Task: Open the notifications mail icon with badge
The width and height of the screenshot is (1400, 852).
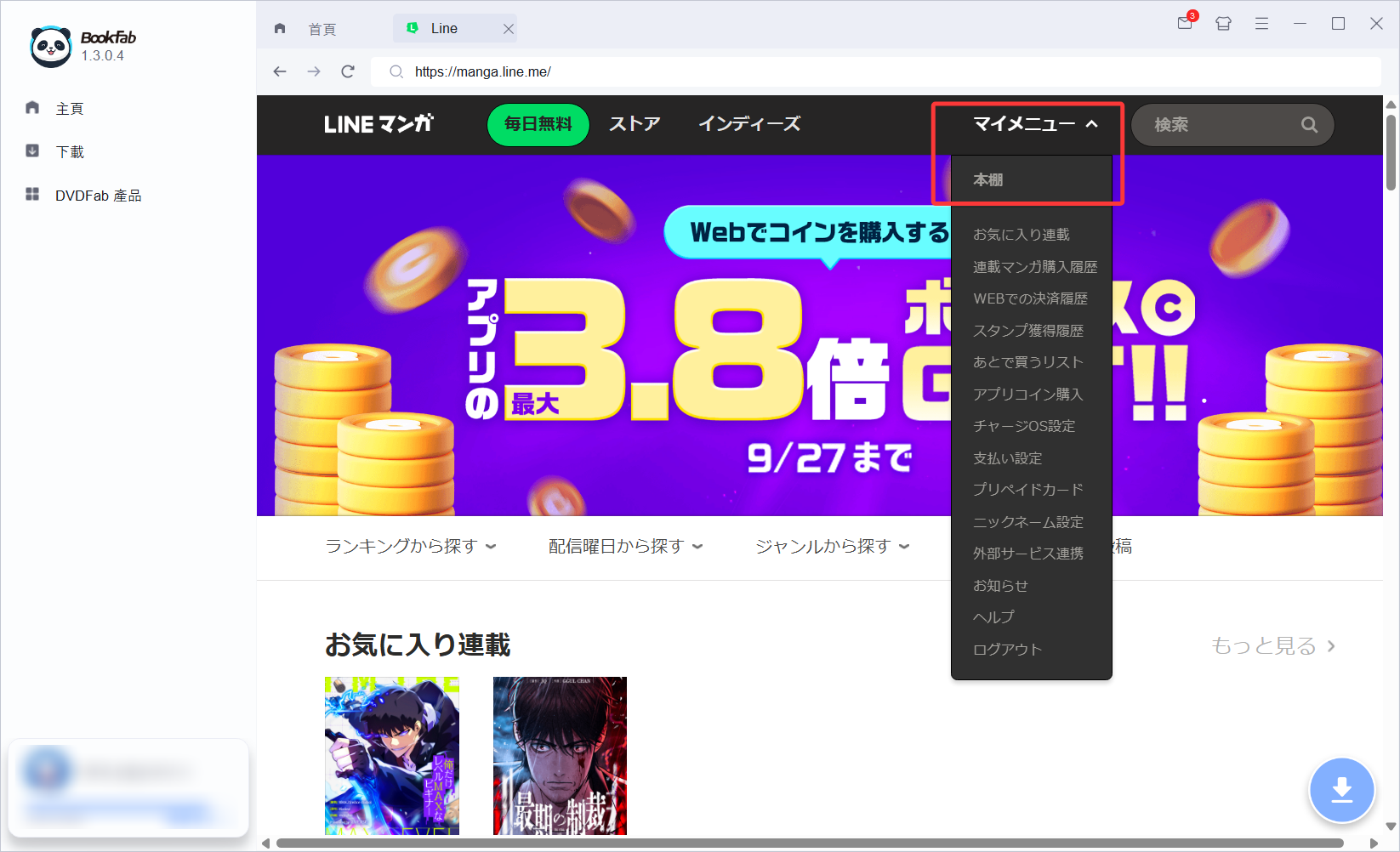Action: tap(1186, 23)
